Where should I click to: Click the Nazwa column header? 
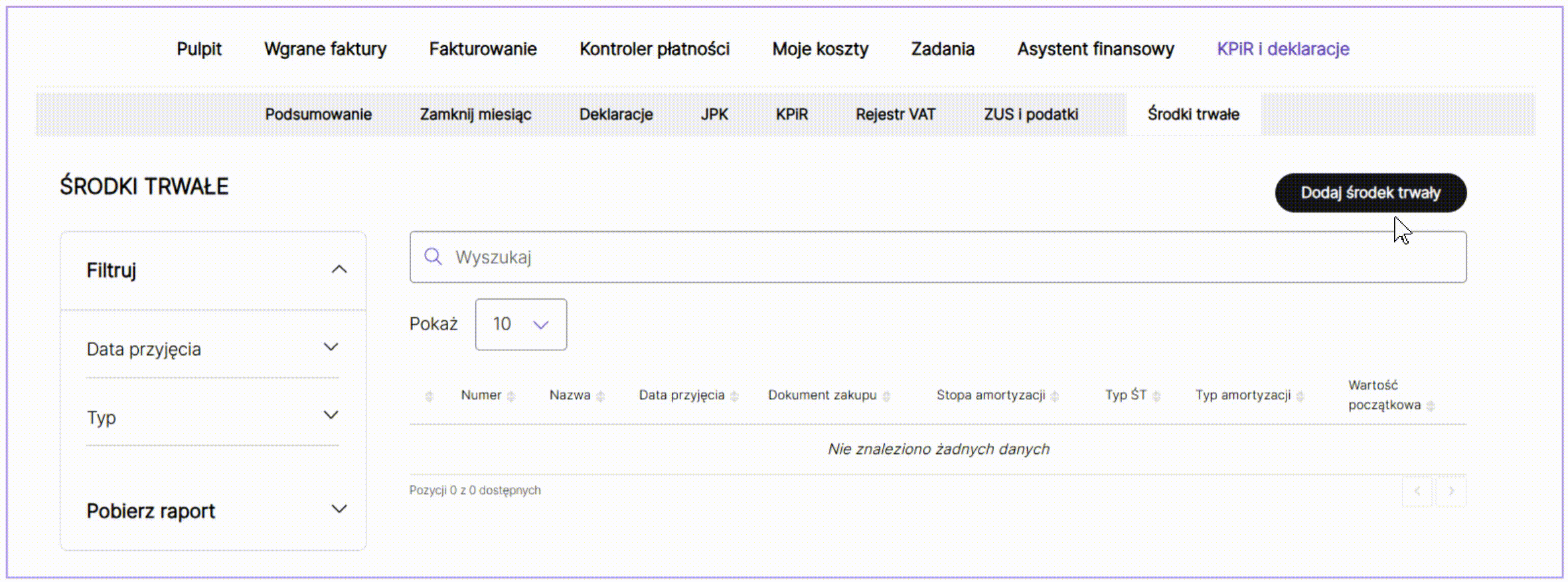click(x=570, y=395)
